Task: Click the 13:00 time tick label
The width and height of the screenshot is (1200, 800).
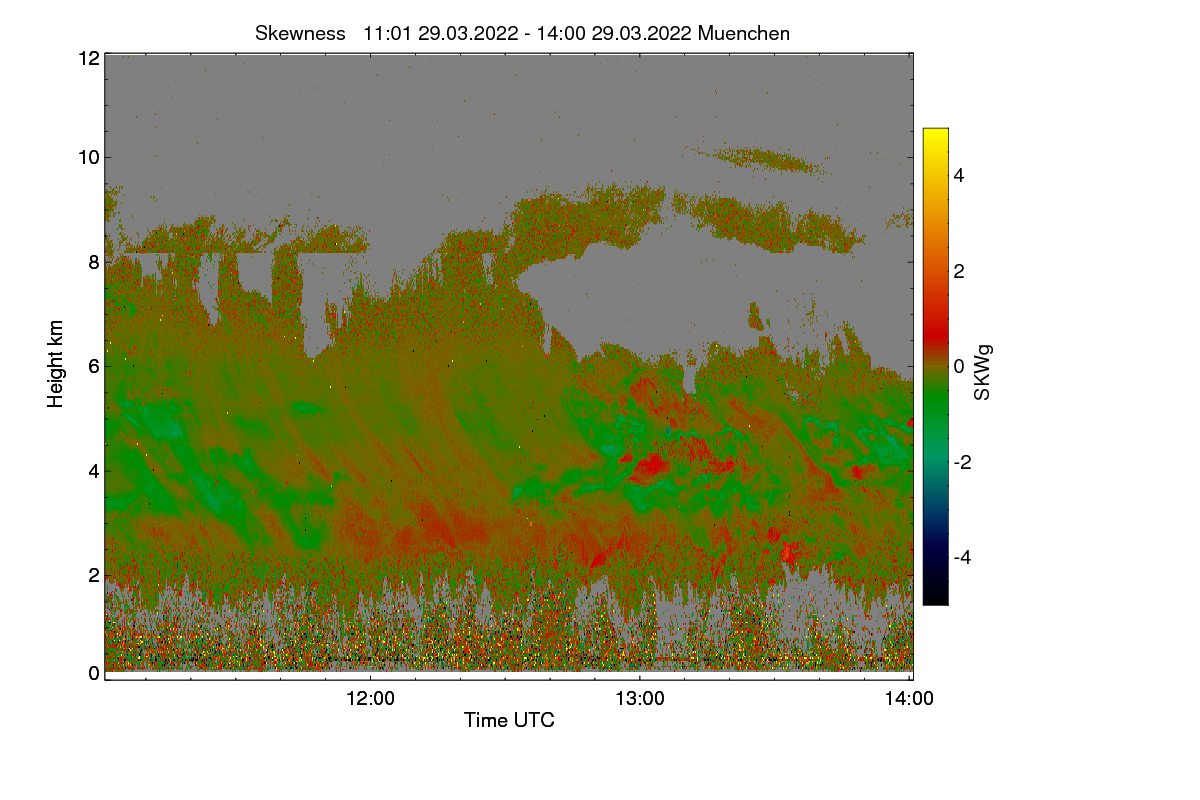Action: pos(640,699)
